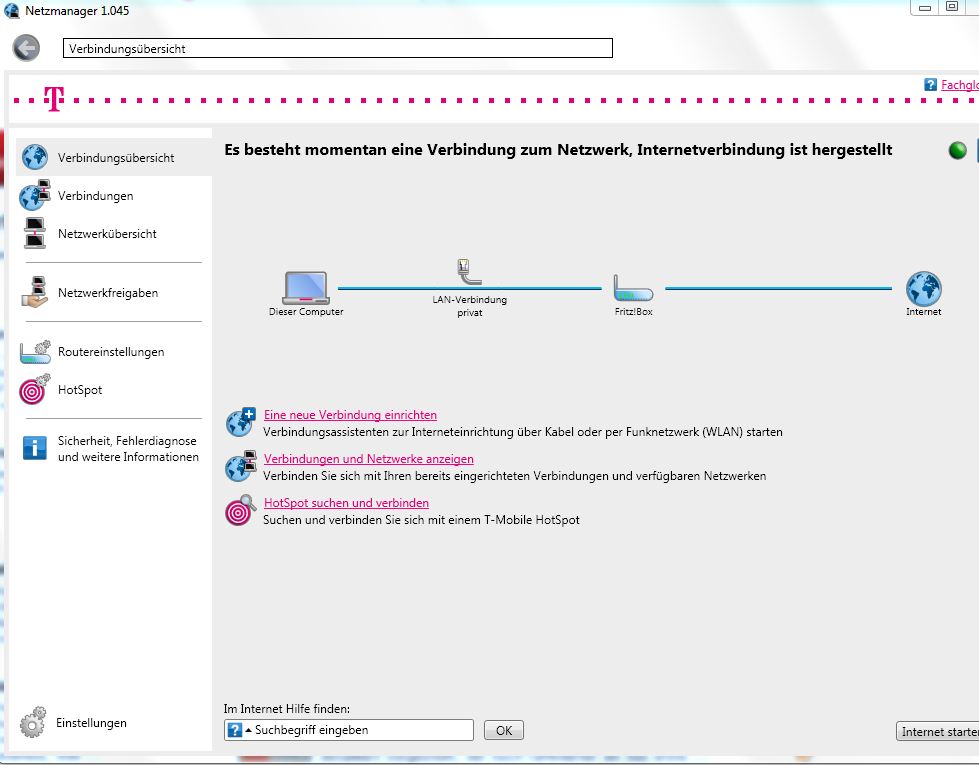Click the 'Dieser Computer' label
The height and width of the screenshot is (765, 979).
click(306, 312)
